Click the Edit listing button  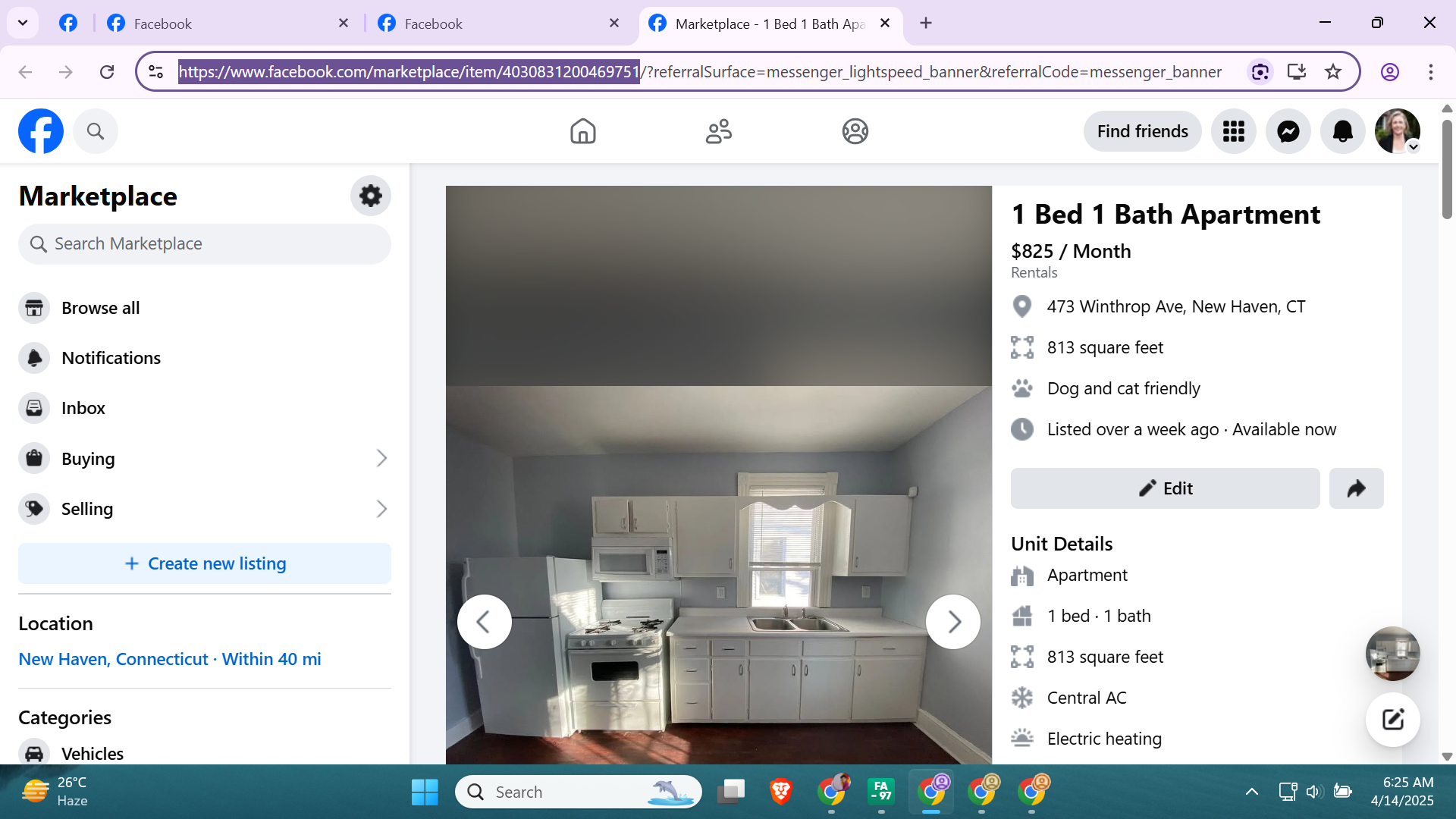pyautogui.click(x=1165, y=488)
